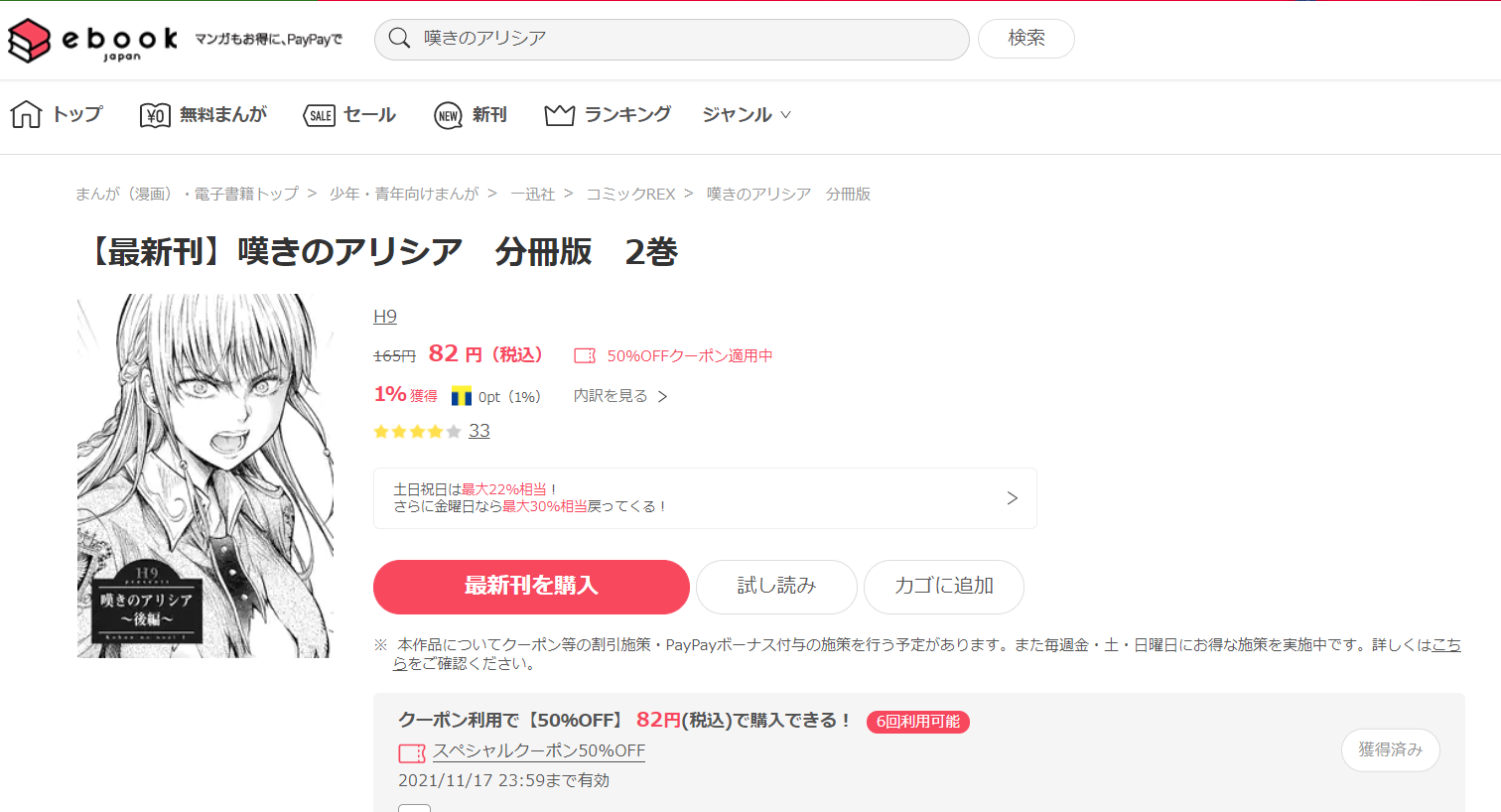Click the 2021/11/17 23:59まで有効 expiry text

click(504, 781)
